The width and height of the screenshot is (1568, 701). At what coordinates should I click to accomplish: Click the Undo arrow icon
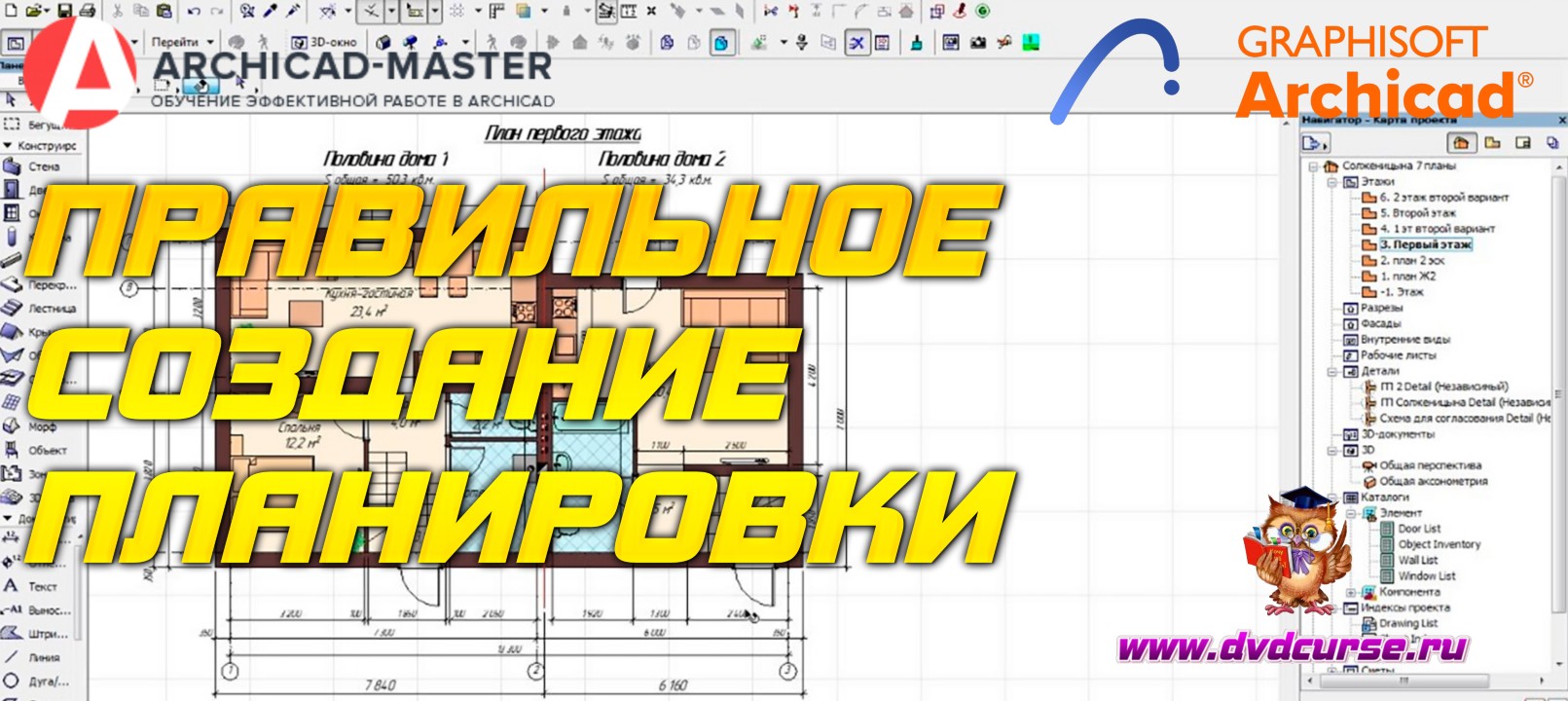194,11
